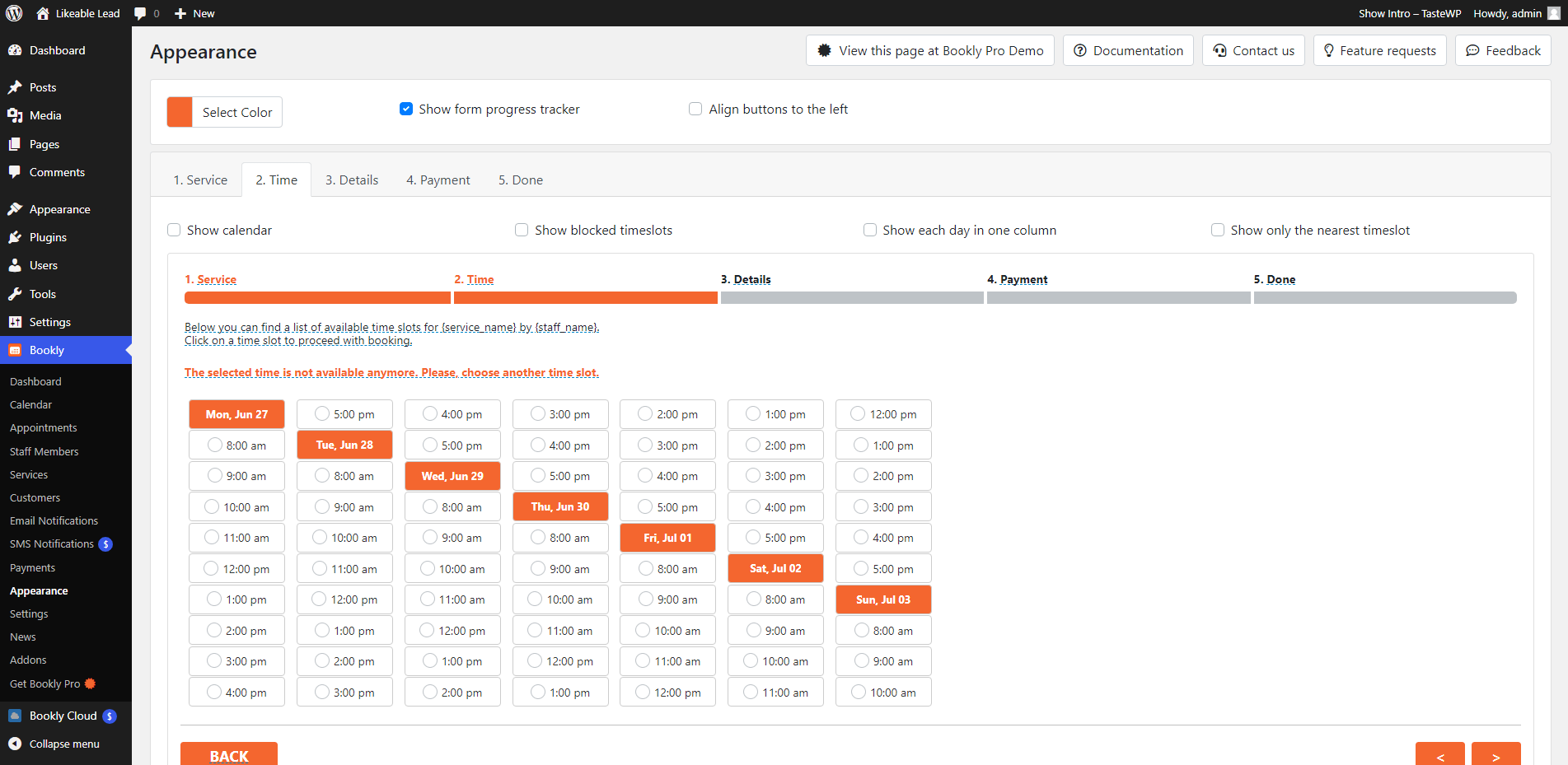Image resolution: width=1568 pixels, height=765 pixels.
Task: Click the SMS Notifications dollar badge
Action: 105,544
